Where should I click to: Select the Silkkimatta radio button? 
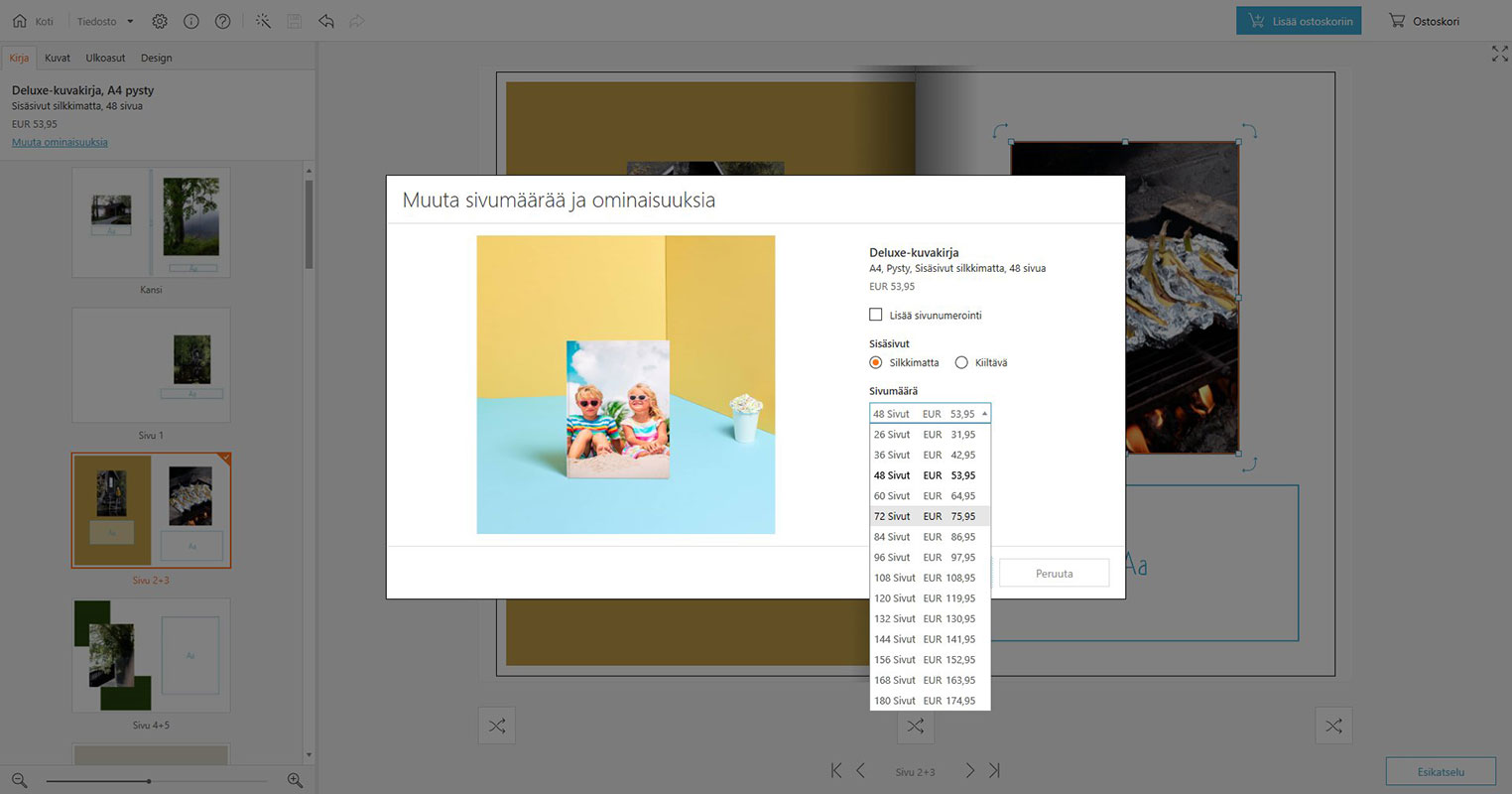click(876, 362)
